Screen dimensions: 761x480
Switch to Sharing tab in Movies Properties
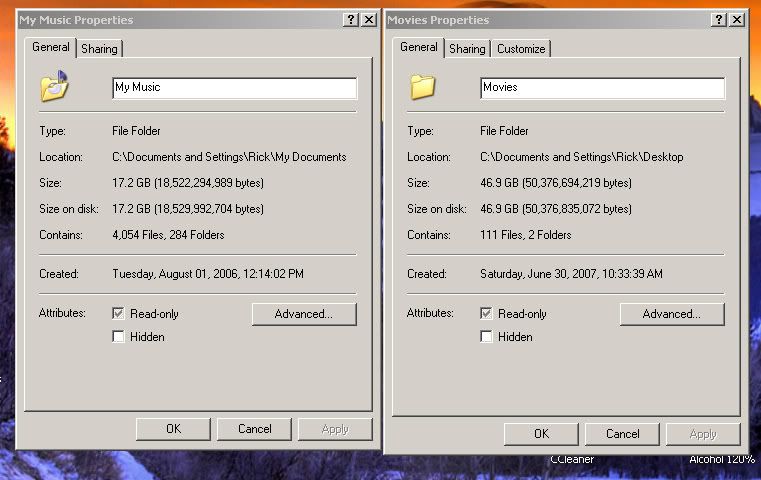467,49
